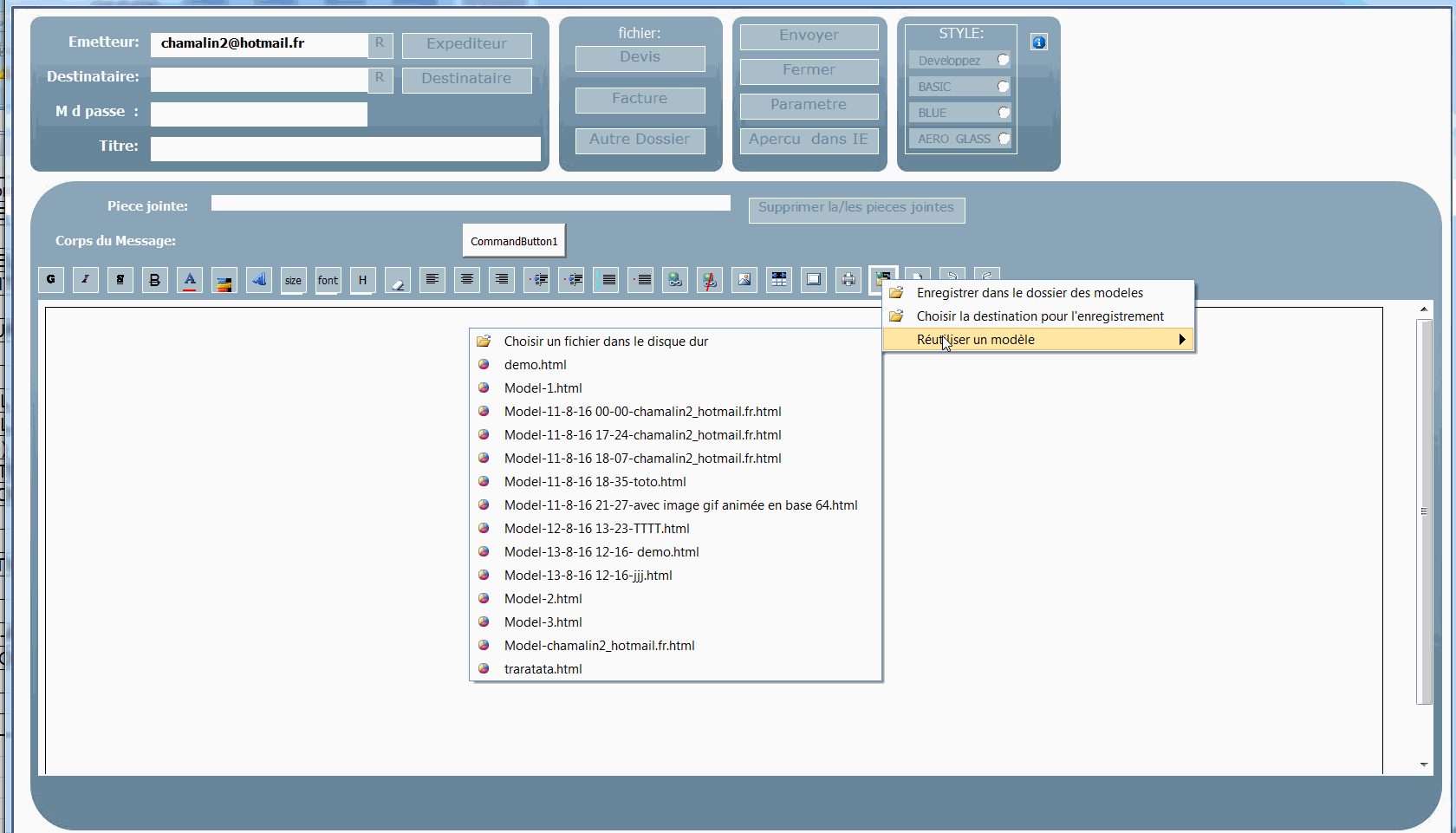Click Apercu dans IE button
This screenshot has width=1456, height=833.
(x=809, y=140)
